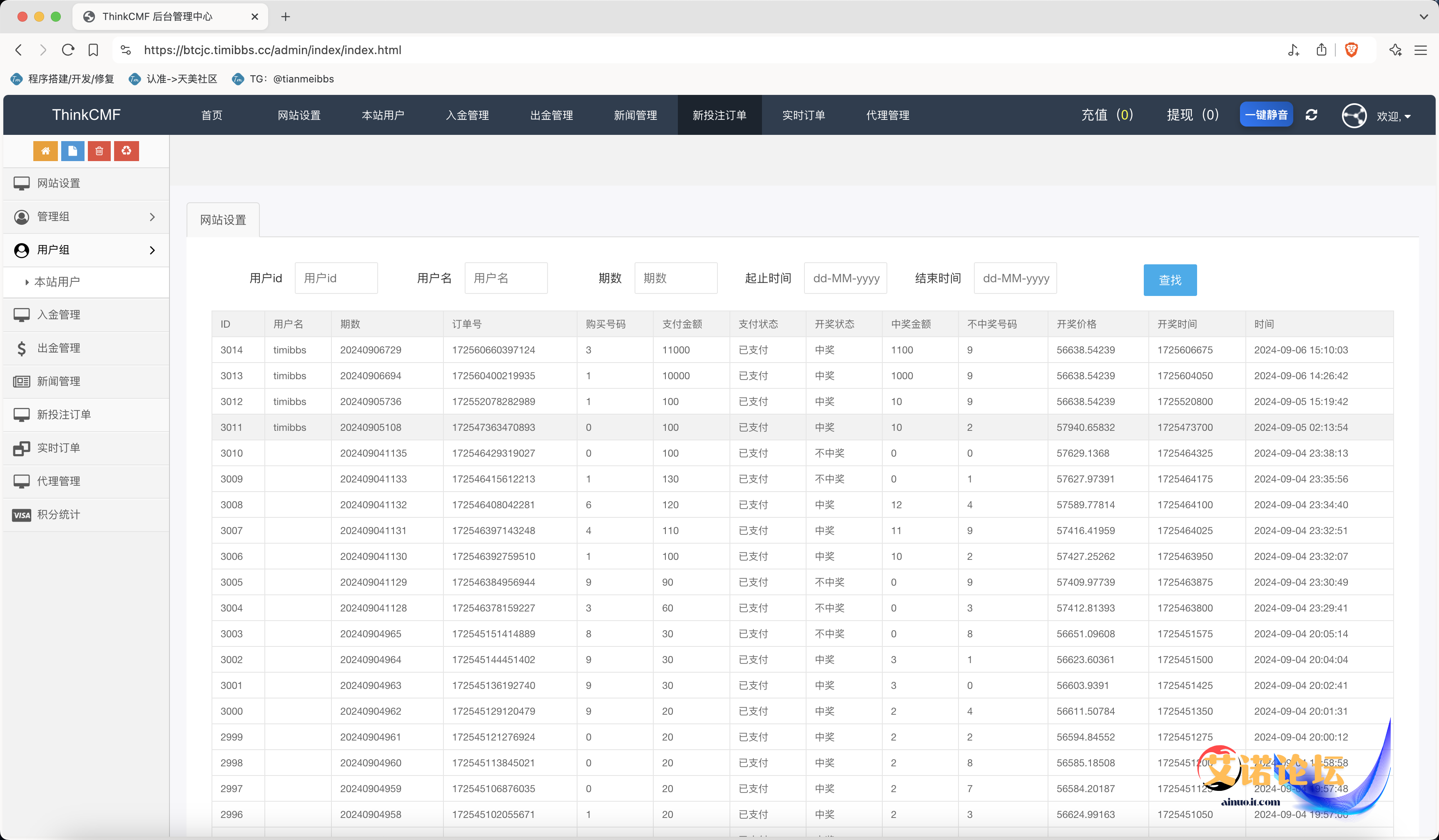Select the 网站设置 content tab

(223, 220)
